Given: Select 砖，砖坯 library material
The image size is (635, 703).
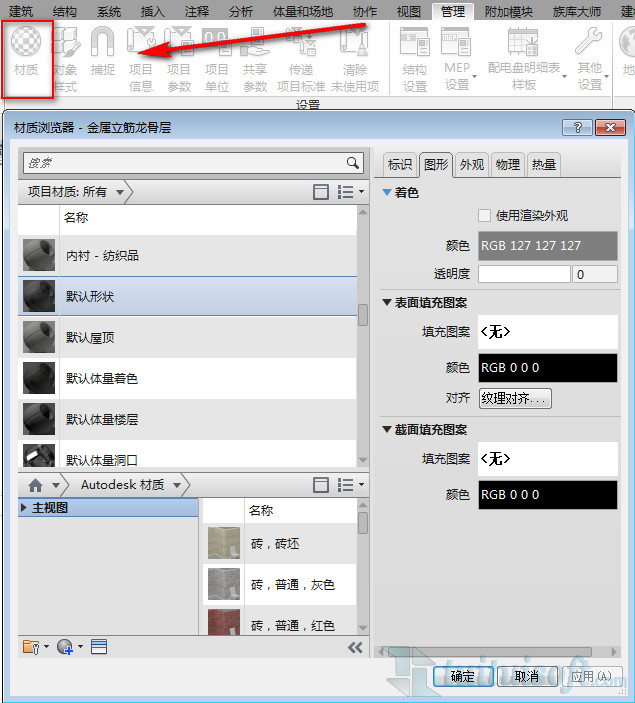Looking at the screenshot, I should point(280,543).
